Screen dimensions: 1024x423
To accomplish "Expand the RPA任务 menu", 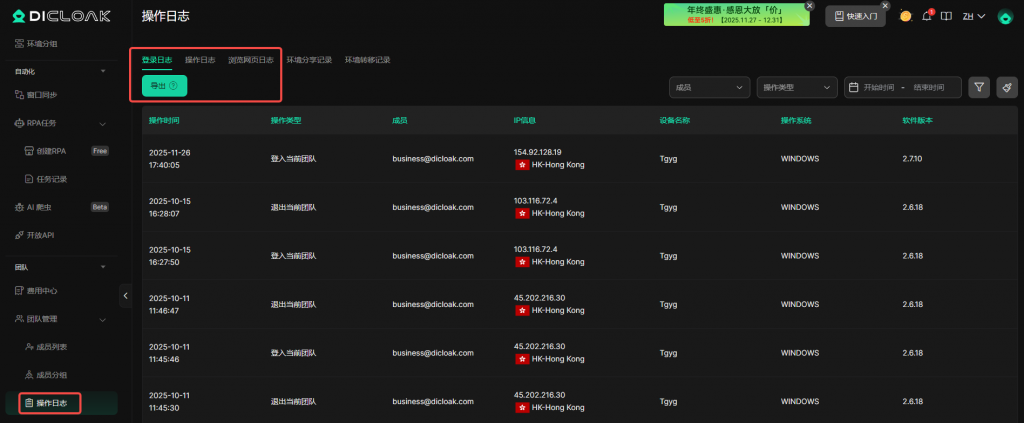I will [x=103, y=123].
